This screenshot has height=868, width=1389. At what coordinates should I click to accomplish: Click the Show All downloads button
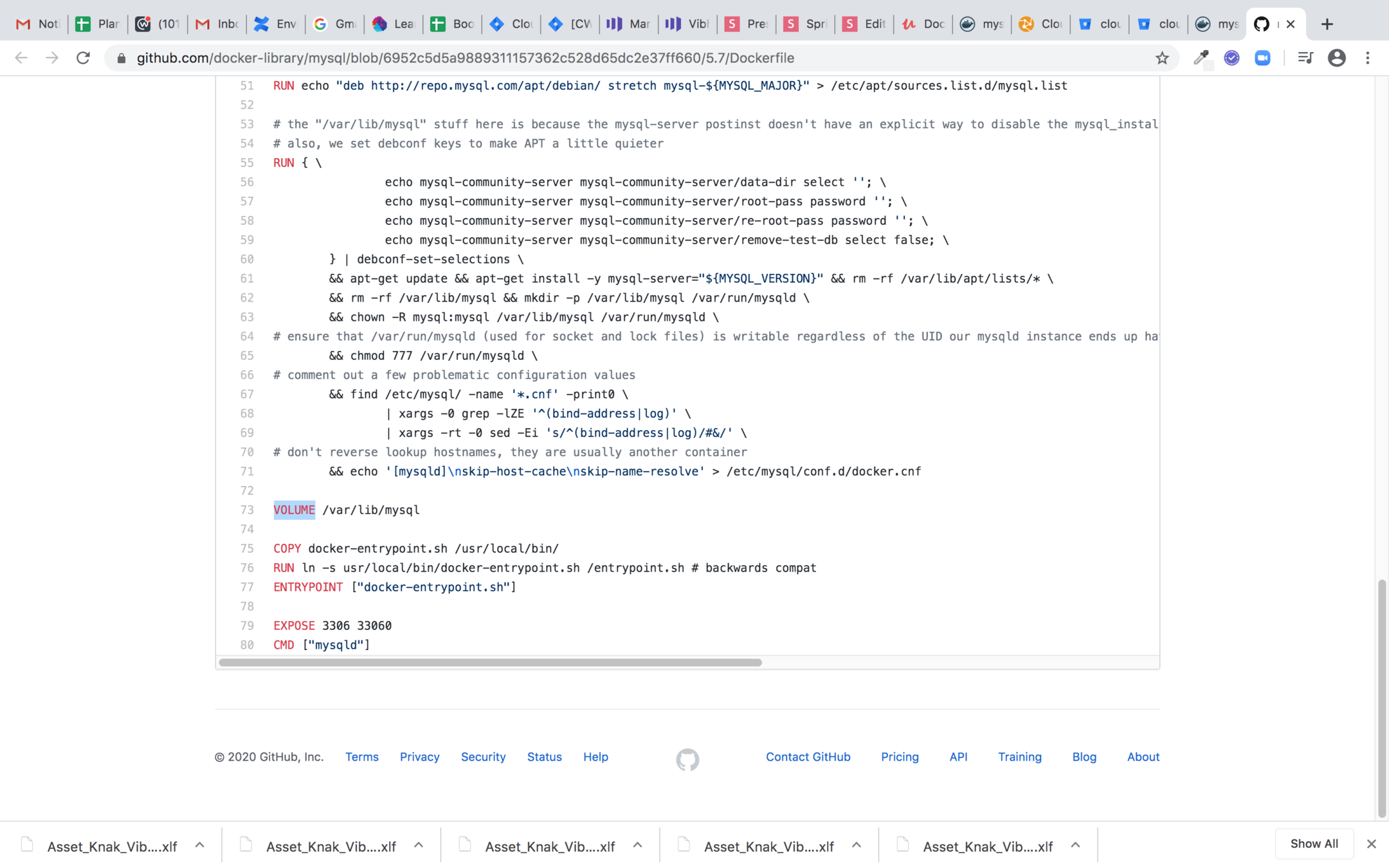[x=1314, y=844]
